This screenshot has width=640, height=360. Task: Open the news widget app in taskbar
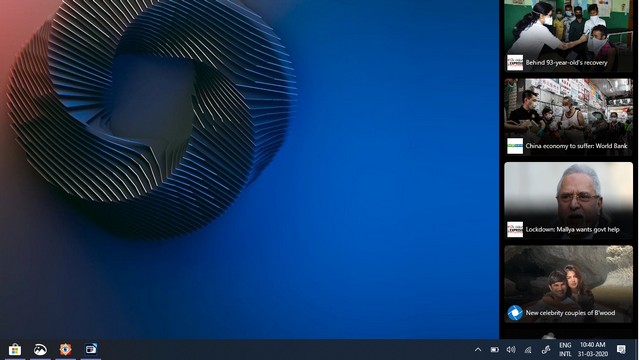coord(91,349)
